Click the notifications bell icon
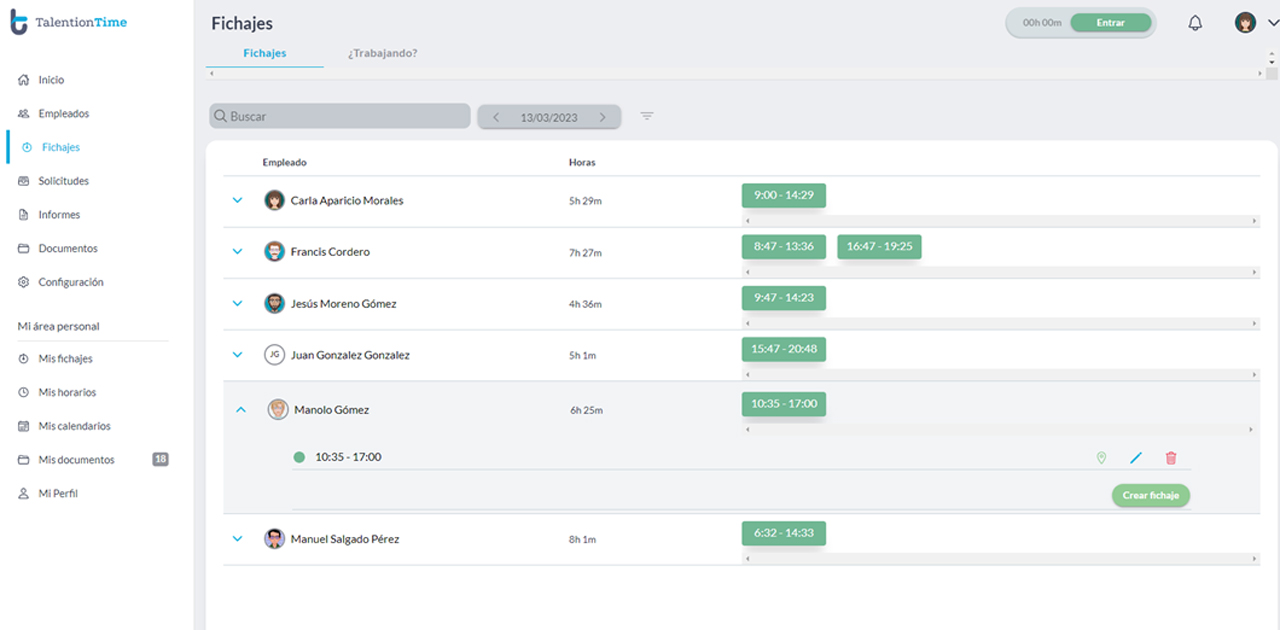Image resolution: width=1280 pixels, height=630 pixels. pyautogui.click(x=1195, y=23)
